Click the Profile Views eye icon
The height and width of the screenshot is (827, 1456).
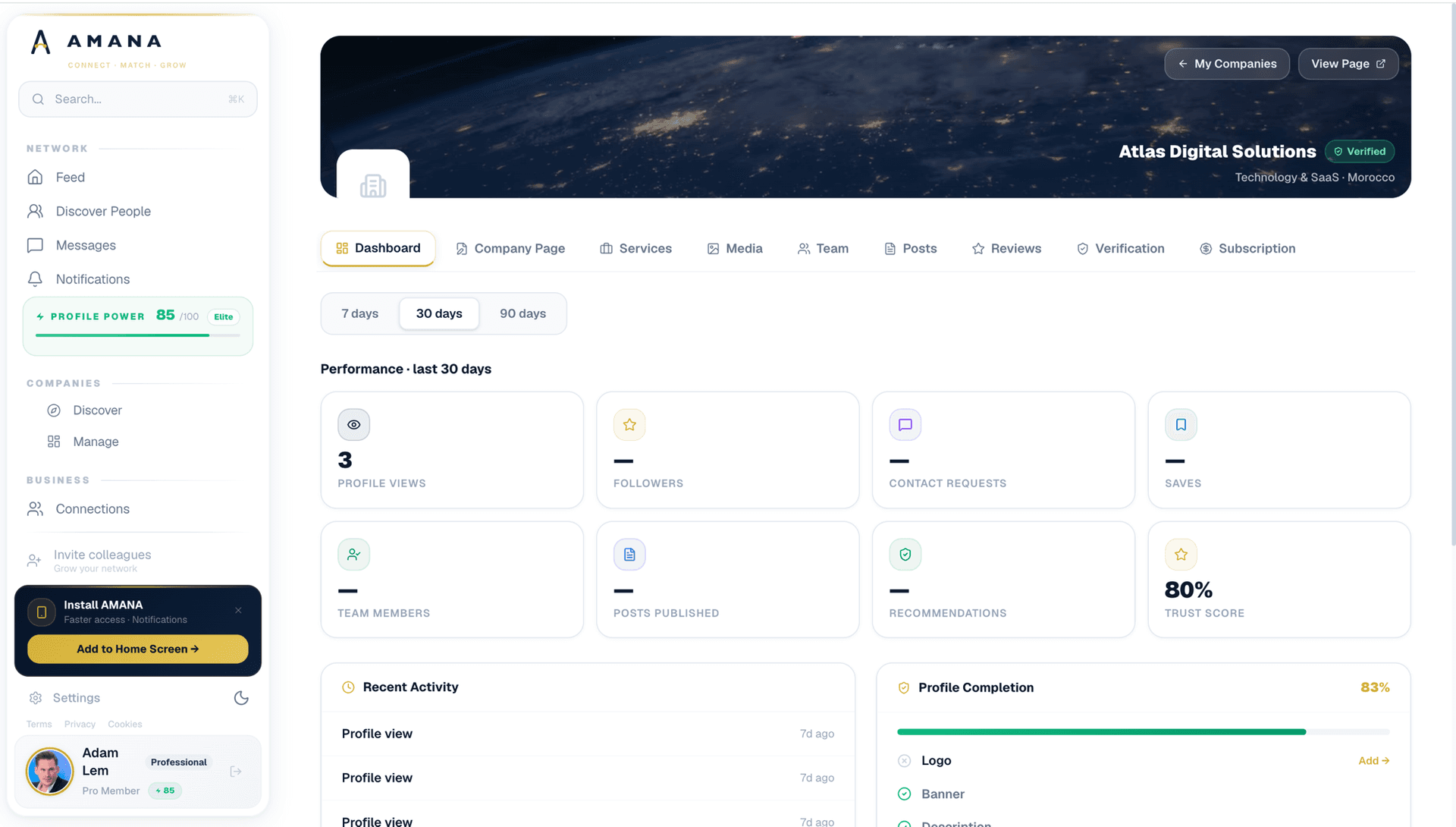pos(354,425)
